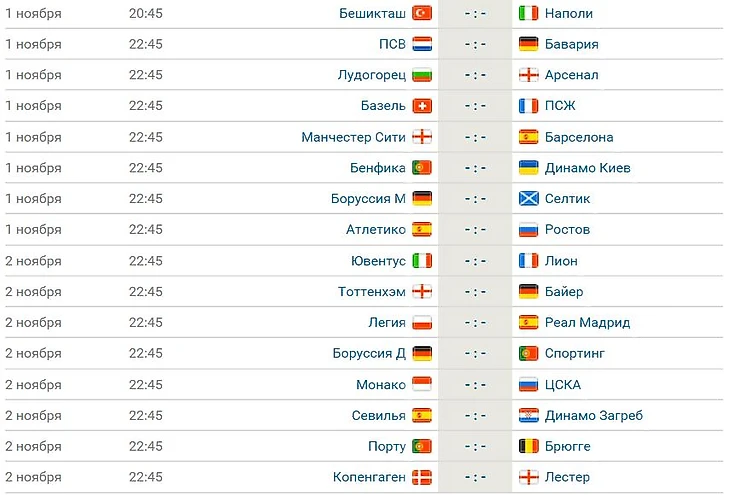730x495 pixels.
Task: Click the Turkish flag beside Бешикташ
Action: [422, 13]
